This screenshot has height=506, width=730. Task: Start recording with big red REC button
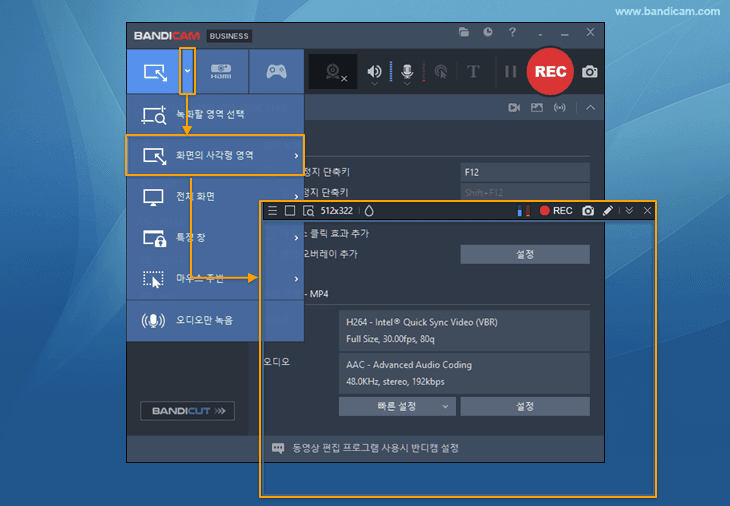click(550, 71)
